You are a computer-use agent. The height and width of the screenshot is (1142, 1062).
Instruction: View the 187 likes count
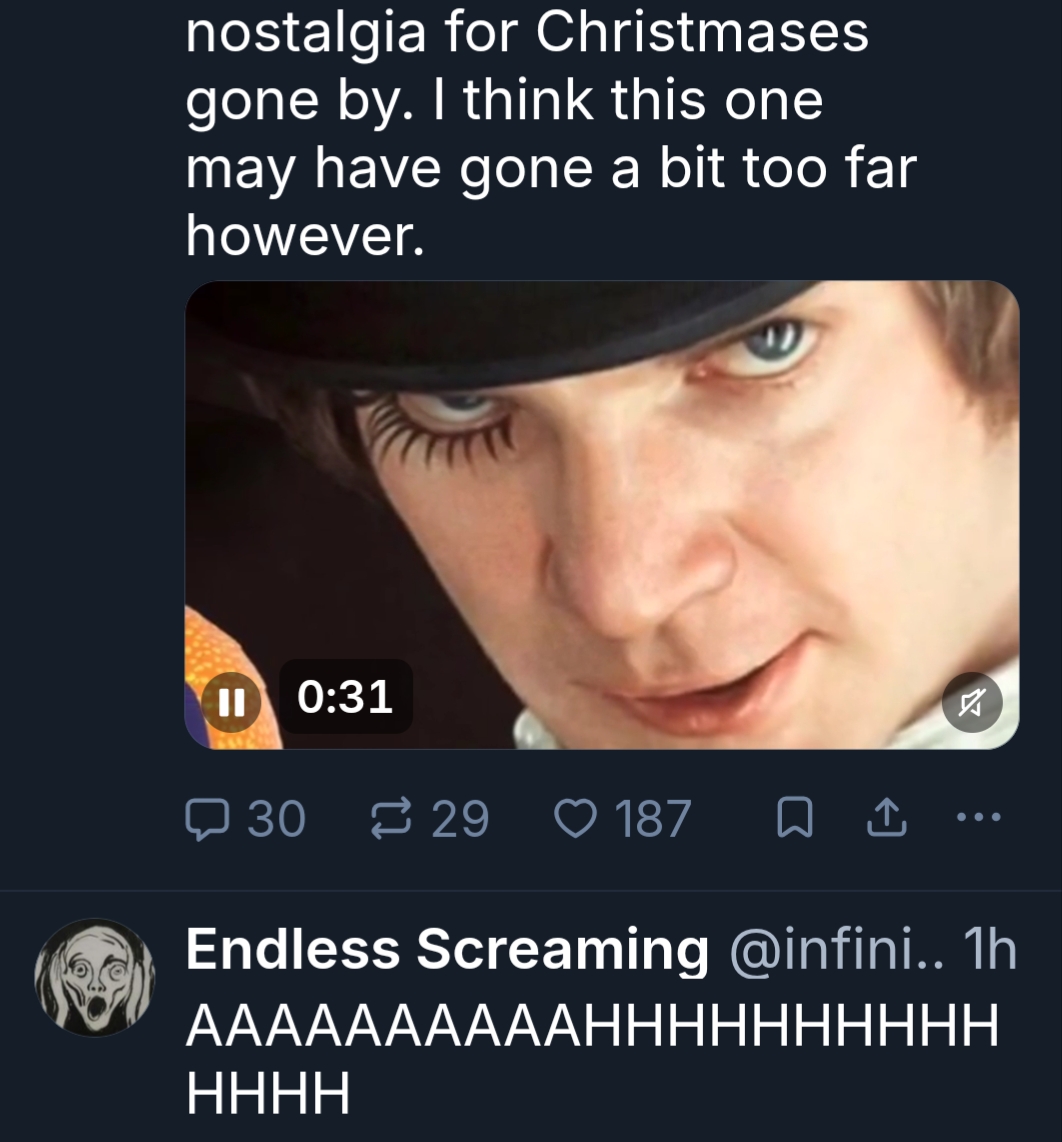click(653, 819)
